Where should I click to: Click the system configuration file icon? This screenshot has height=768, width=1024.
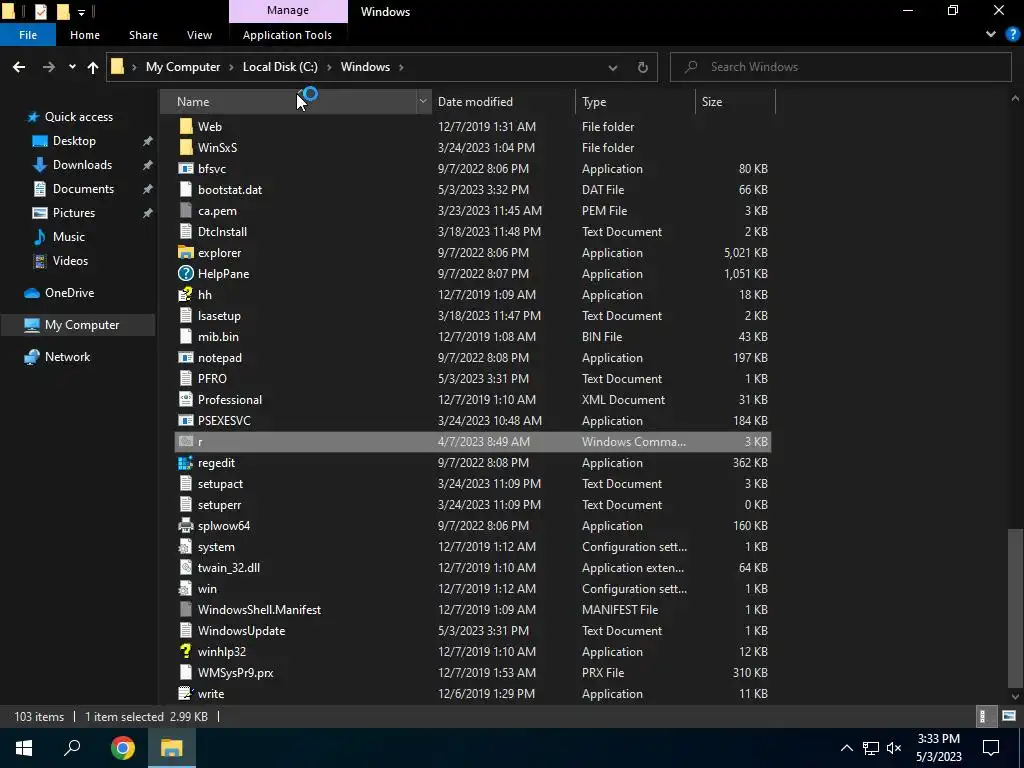185,547
